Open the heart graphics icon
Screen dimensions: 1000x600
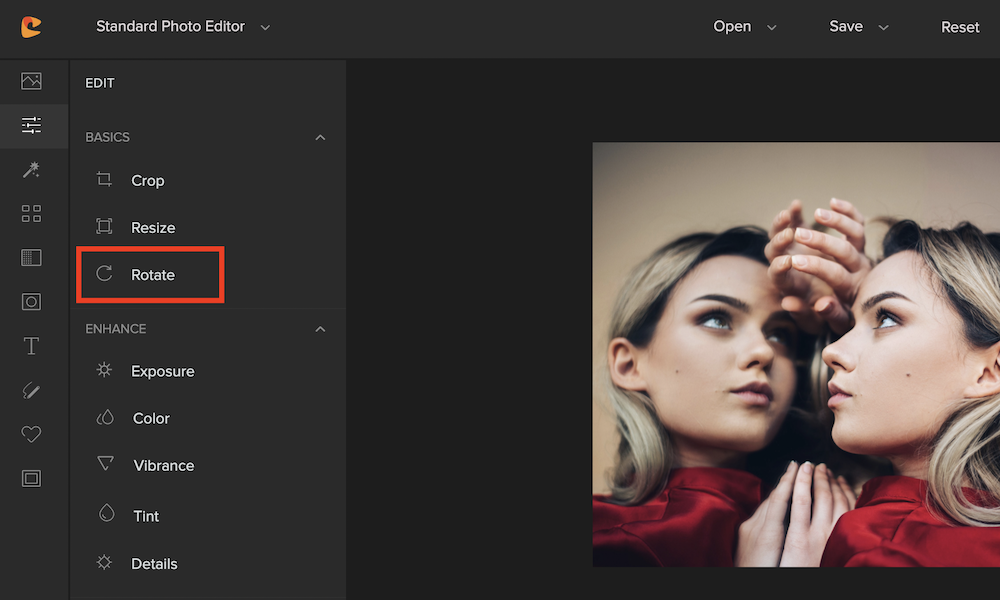pos(31,434)
